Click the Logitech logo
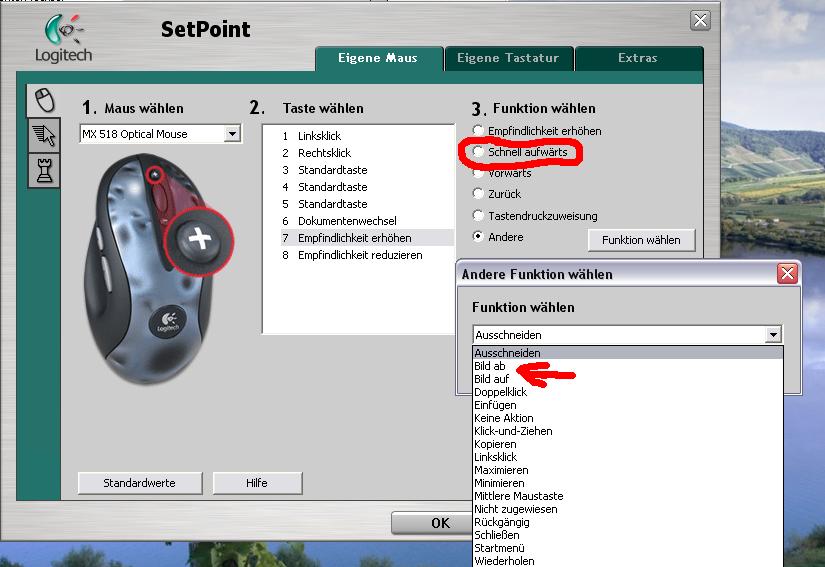This screenshot has height=567, width=825. (64, 38)
